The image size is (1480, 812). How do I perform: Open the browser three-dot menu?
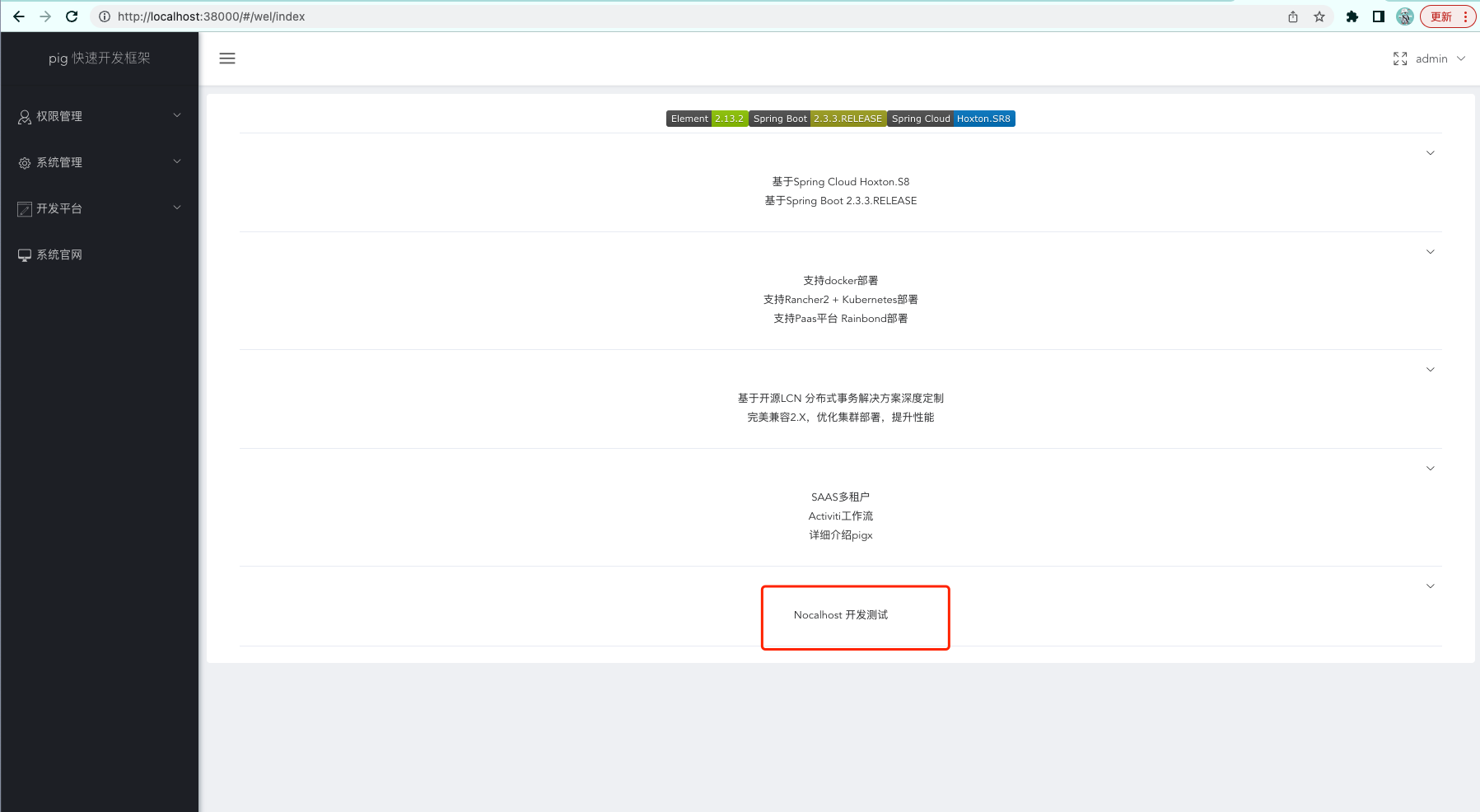coord(1466,16)
